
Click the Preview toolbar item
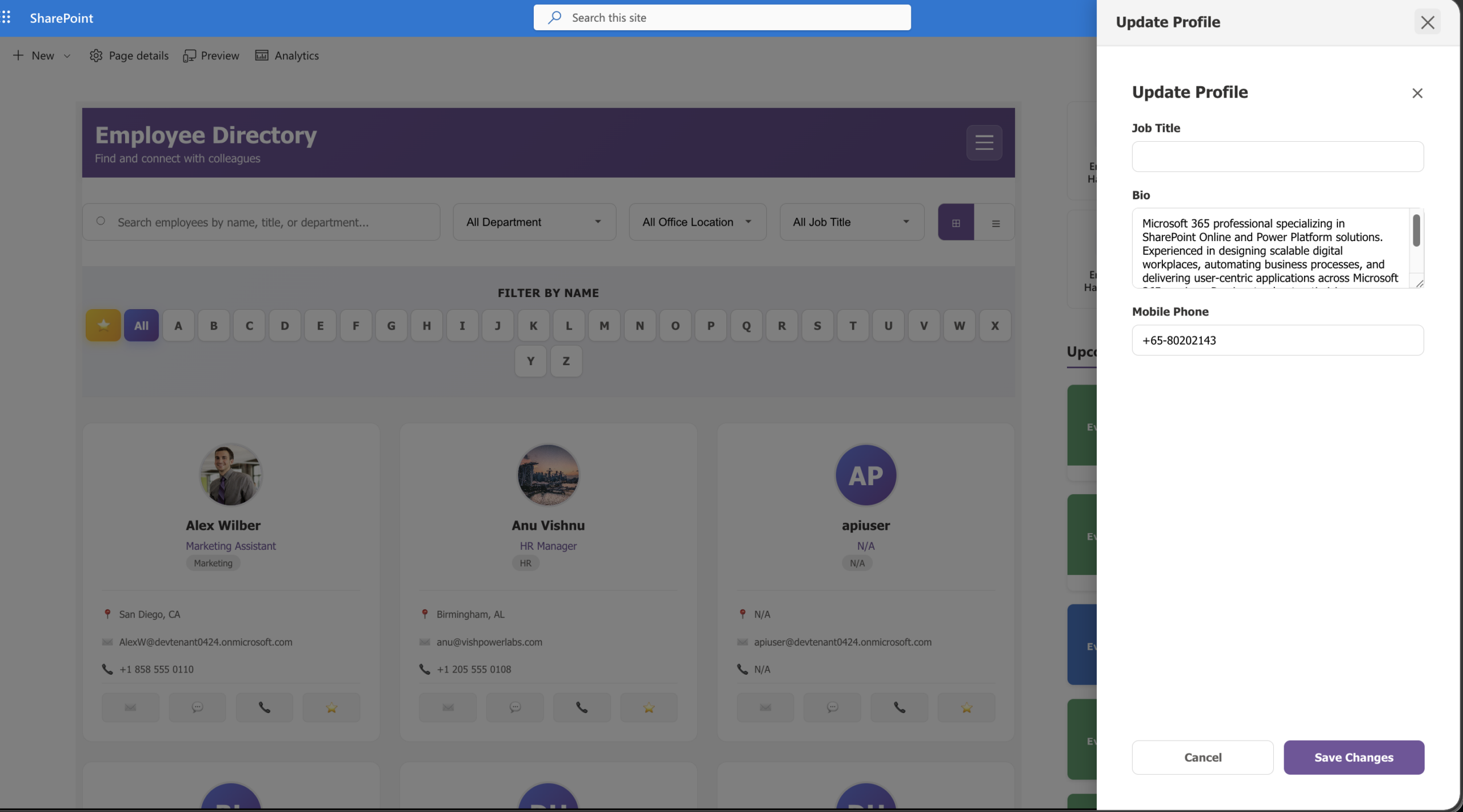click(211, 55)
